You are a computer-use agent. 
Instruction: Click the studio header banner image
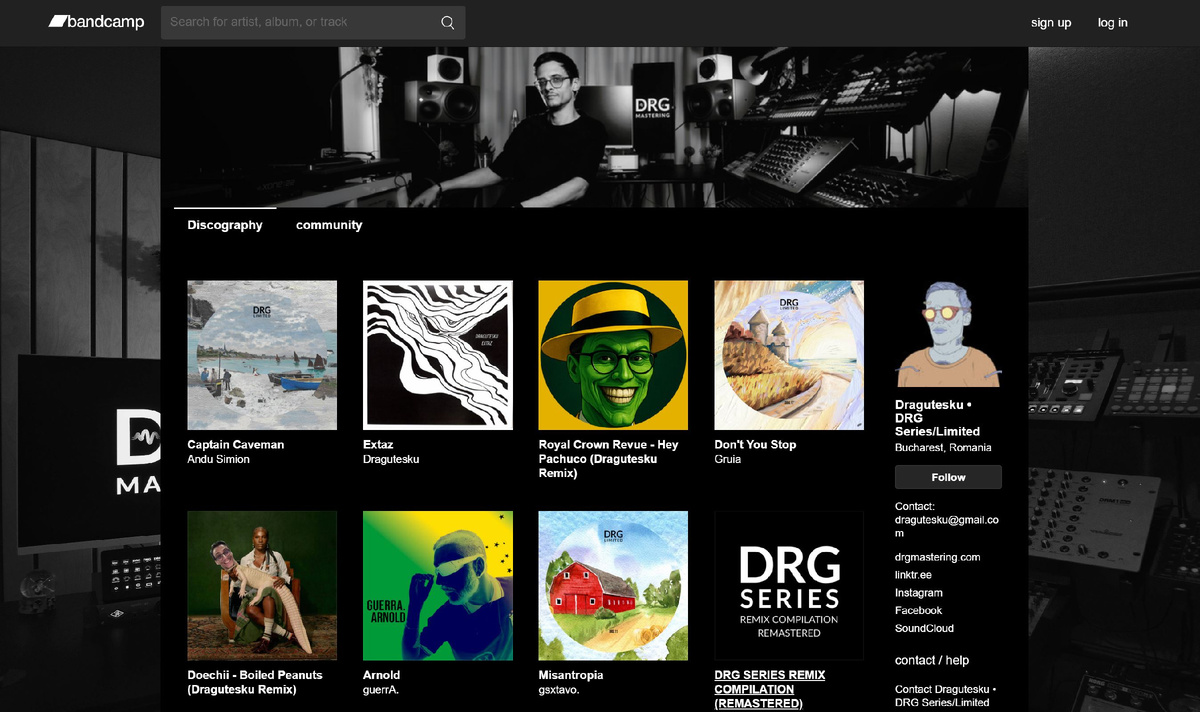594,127
